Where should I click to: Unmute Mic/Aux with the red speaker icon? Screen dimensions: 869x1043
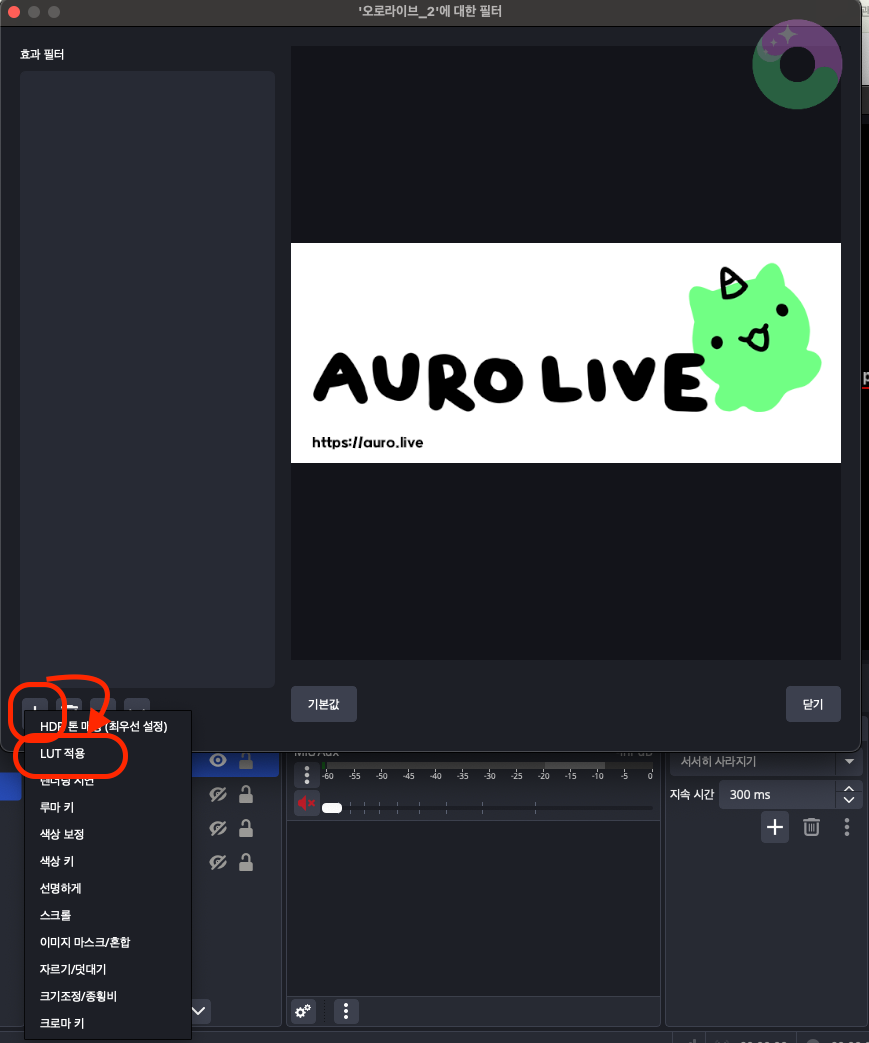[x=306, y=804]
